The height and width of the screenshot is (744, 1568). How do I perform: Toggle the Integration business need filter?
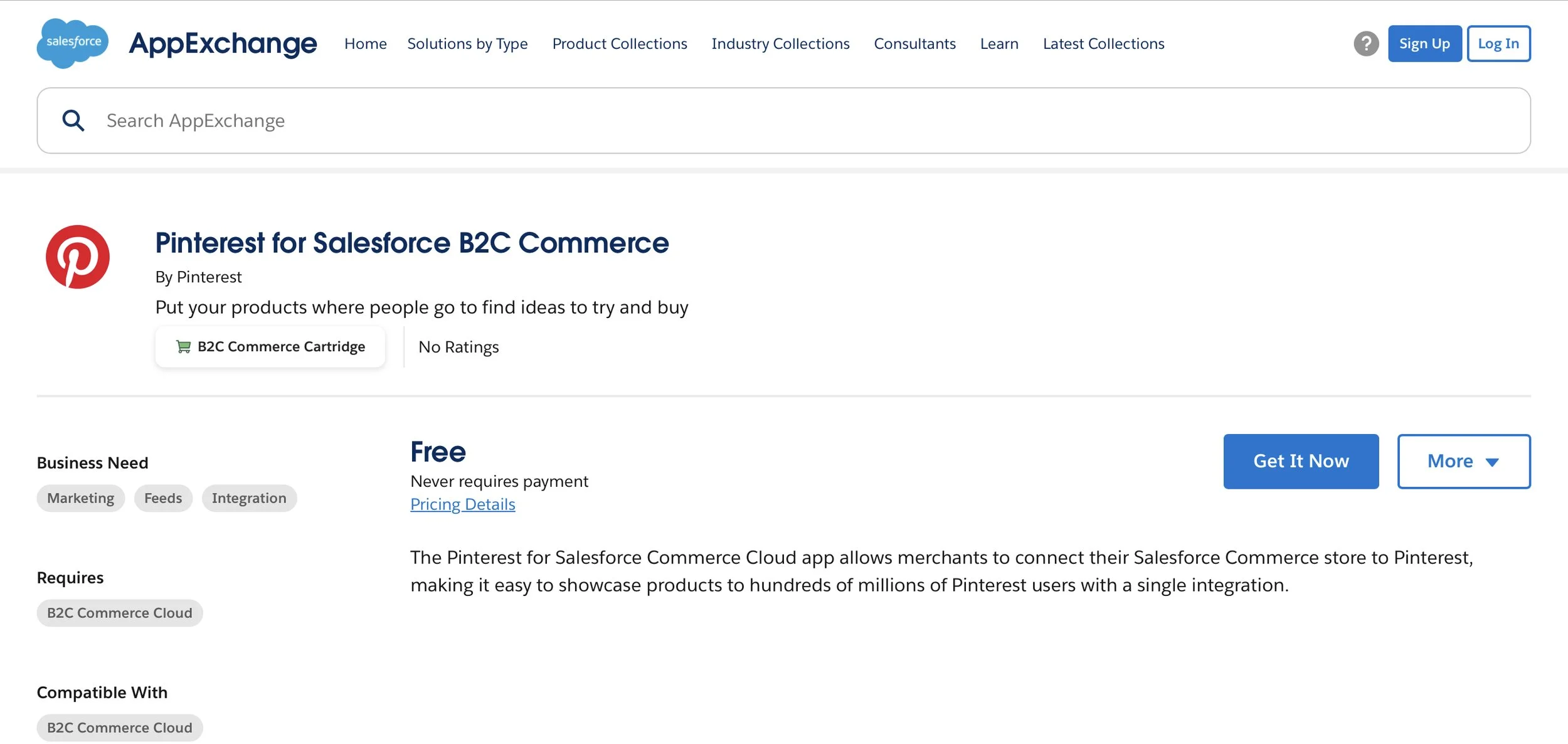coord(249,497)
